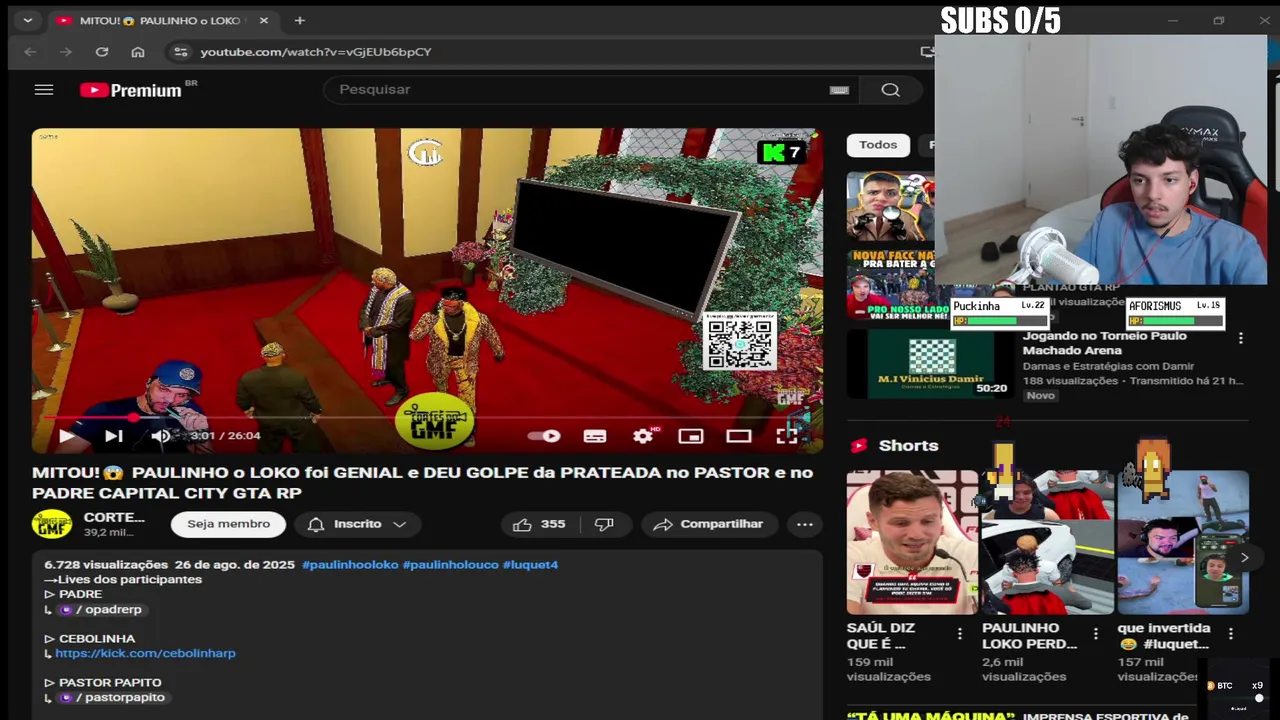The width and height of the screenshot is (1280, 720).
Task: Open the PAULINHO LOKO PERD... short
Action: click(x=1047, y=542)
